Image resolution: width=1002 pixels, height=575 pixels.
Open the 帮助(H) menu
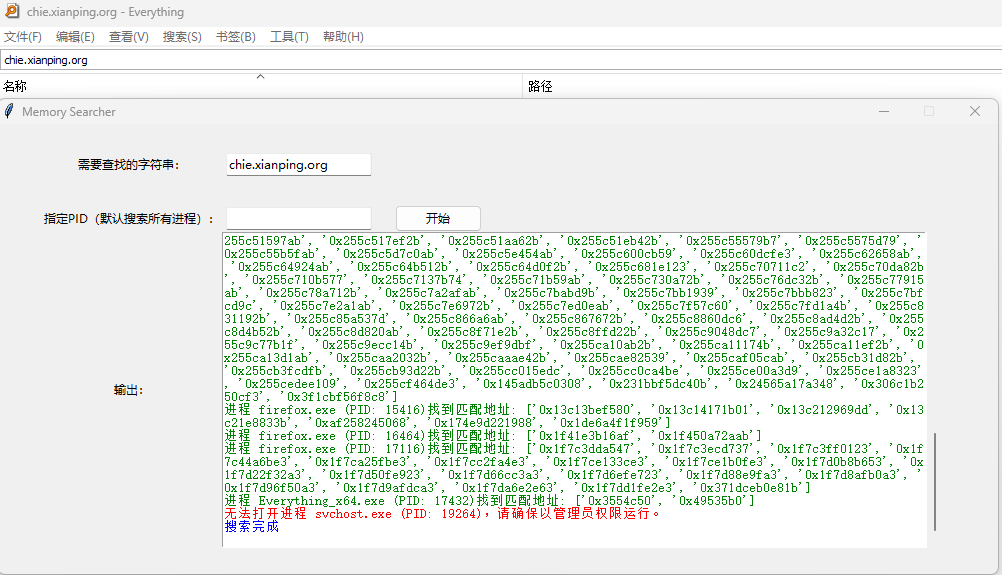click(343, 37)
